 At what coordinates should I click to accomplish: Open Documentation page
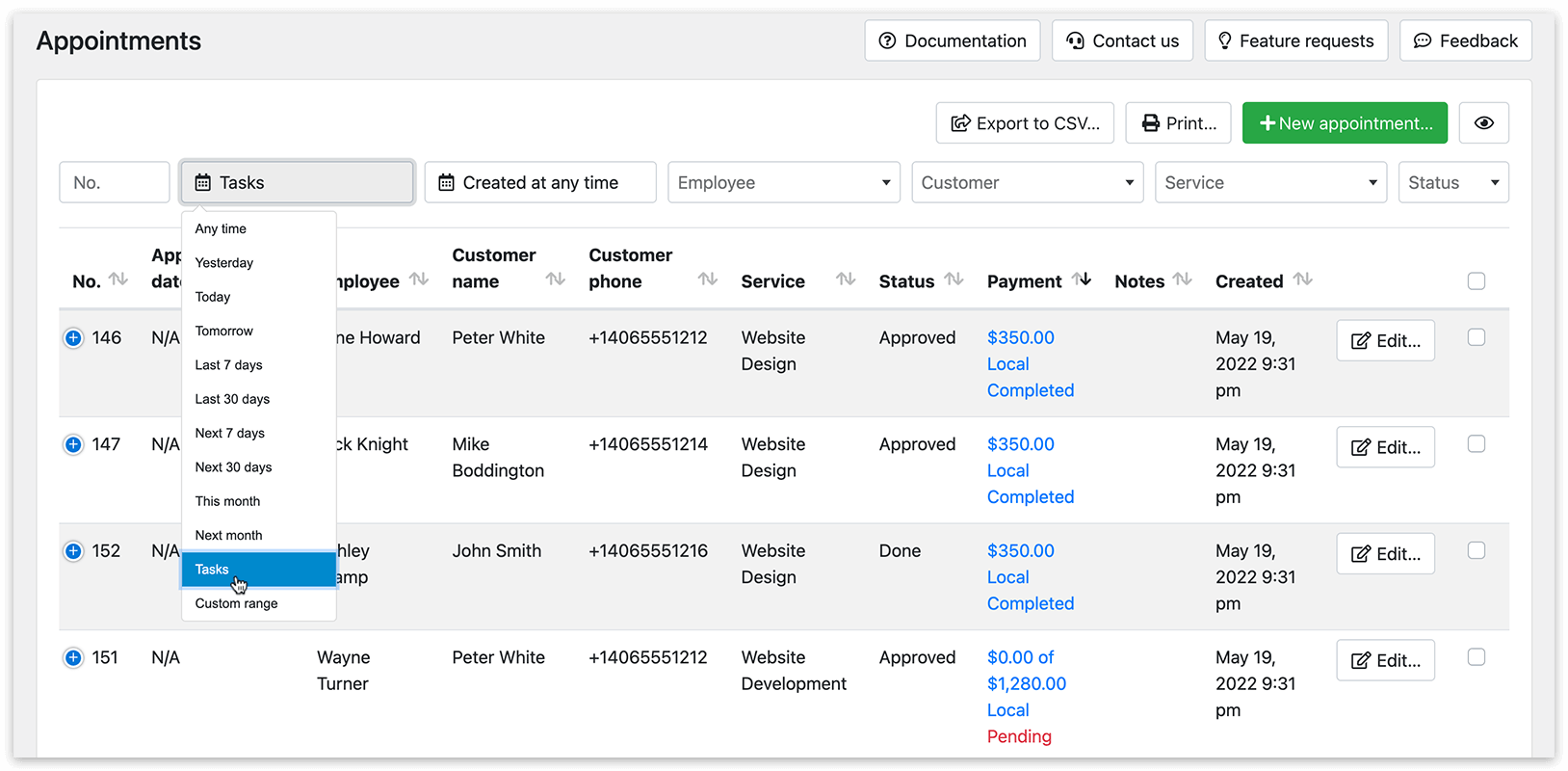click(x=953, y=40)
